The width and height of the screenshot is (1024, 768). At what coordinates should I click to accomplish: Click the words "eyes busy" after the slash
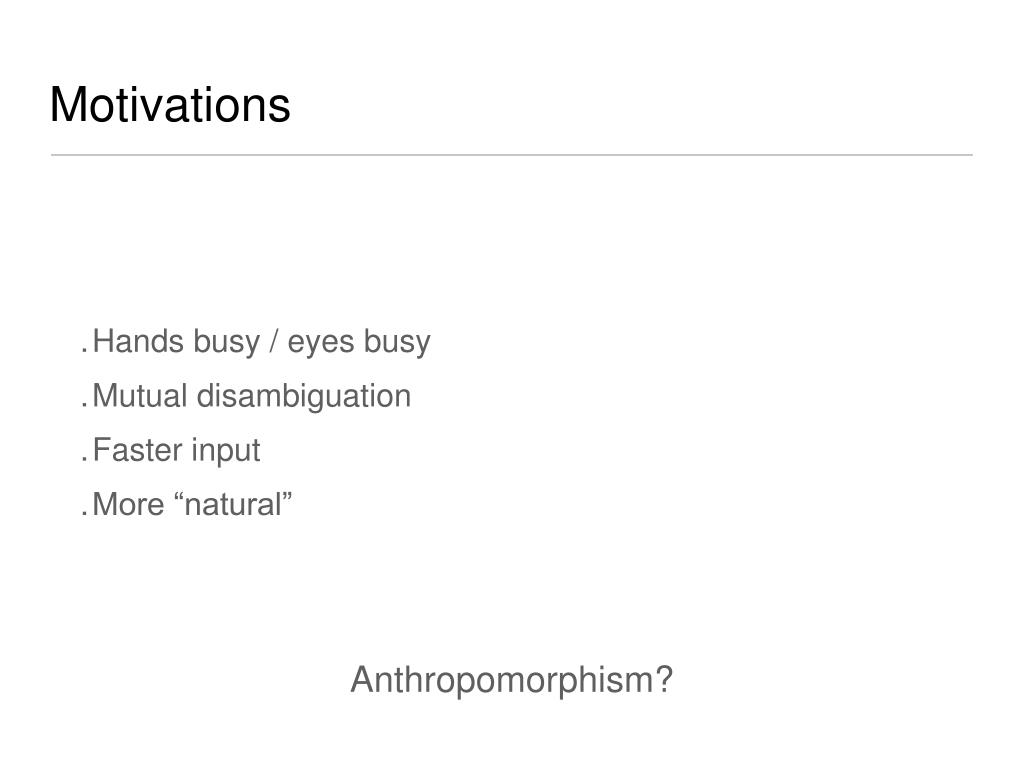click(359, 342)
